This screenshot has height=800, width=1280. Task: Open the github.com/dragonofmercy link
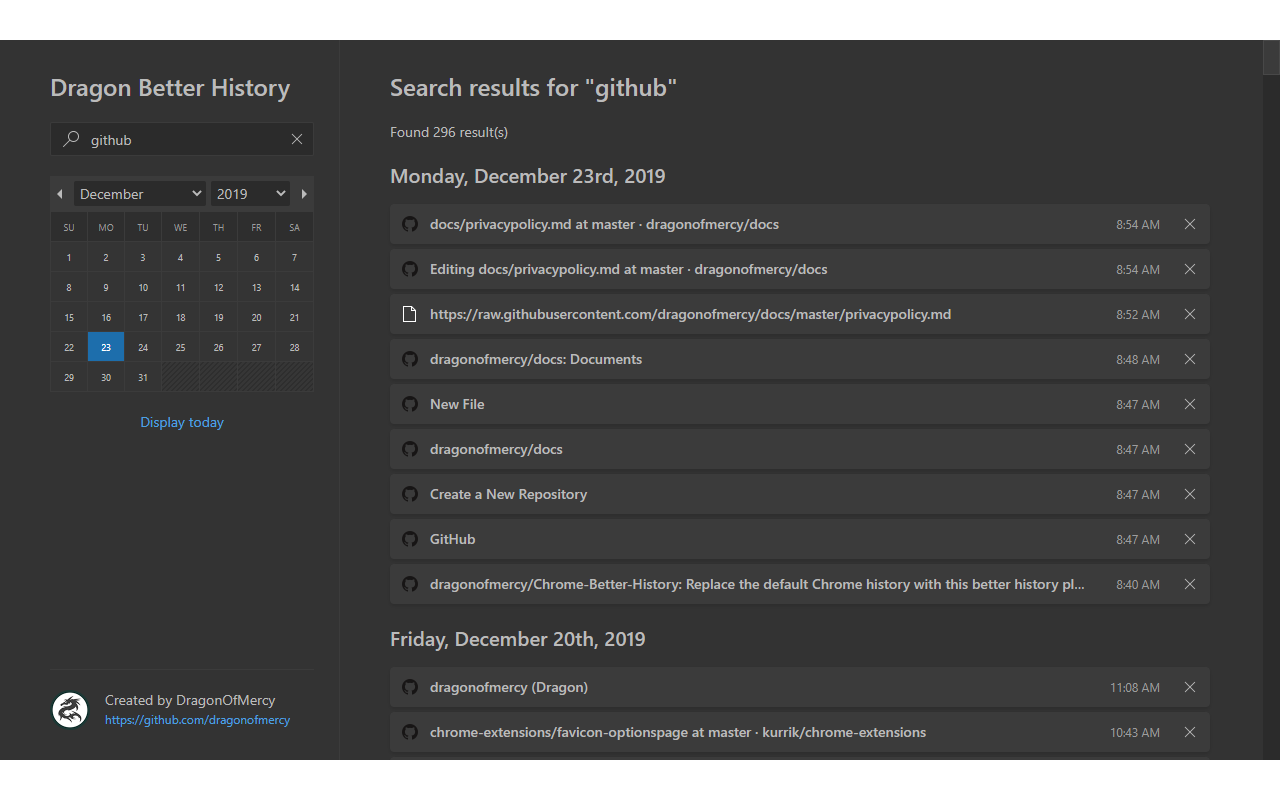point(197,720)
